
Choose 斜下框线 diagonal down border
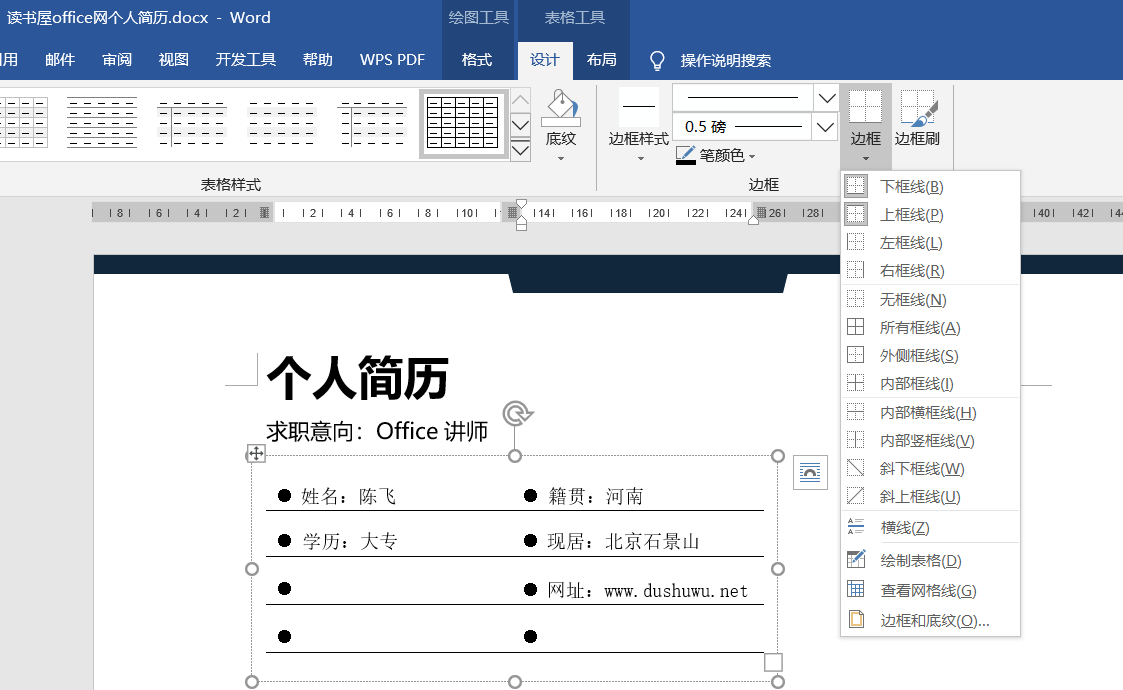tap(921, 468)
